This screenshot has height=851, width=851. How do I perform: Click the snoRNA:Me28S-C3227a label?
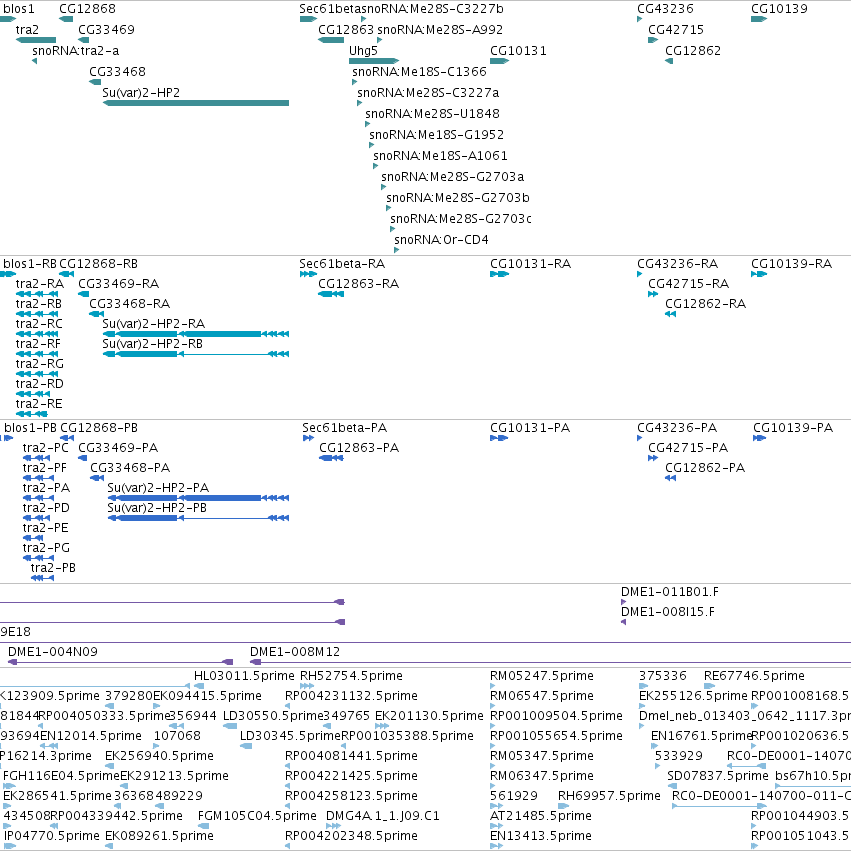pyautogui.click(x=428, y=93)
